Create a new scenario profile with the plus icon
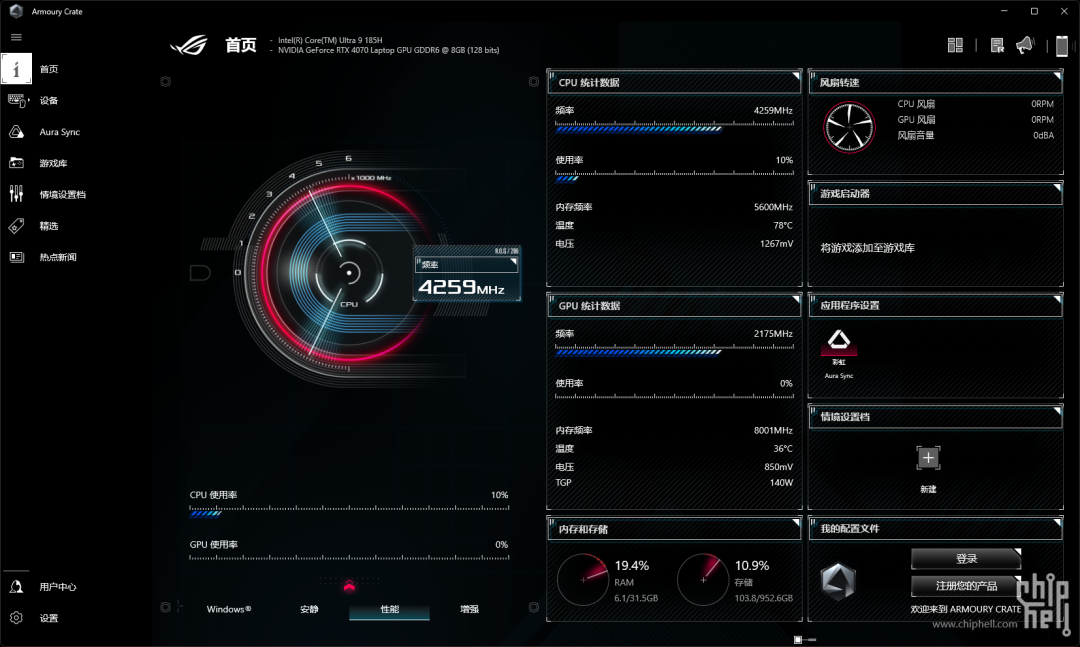This screenshot has width=1080, height=647. click(928, 458)
